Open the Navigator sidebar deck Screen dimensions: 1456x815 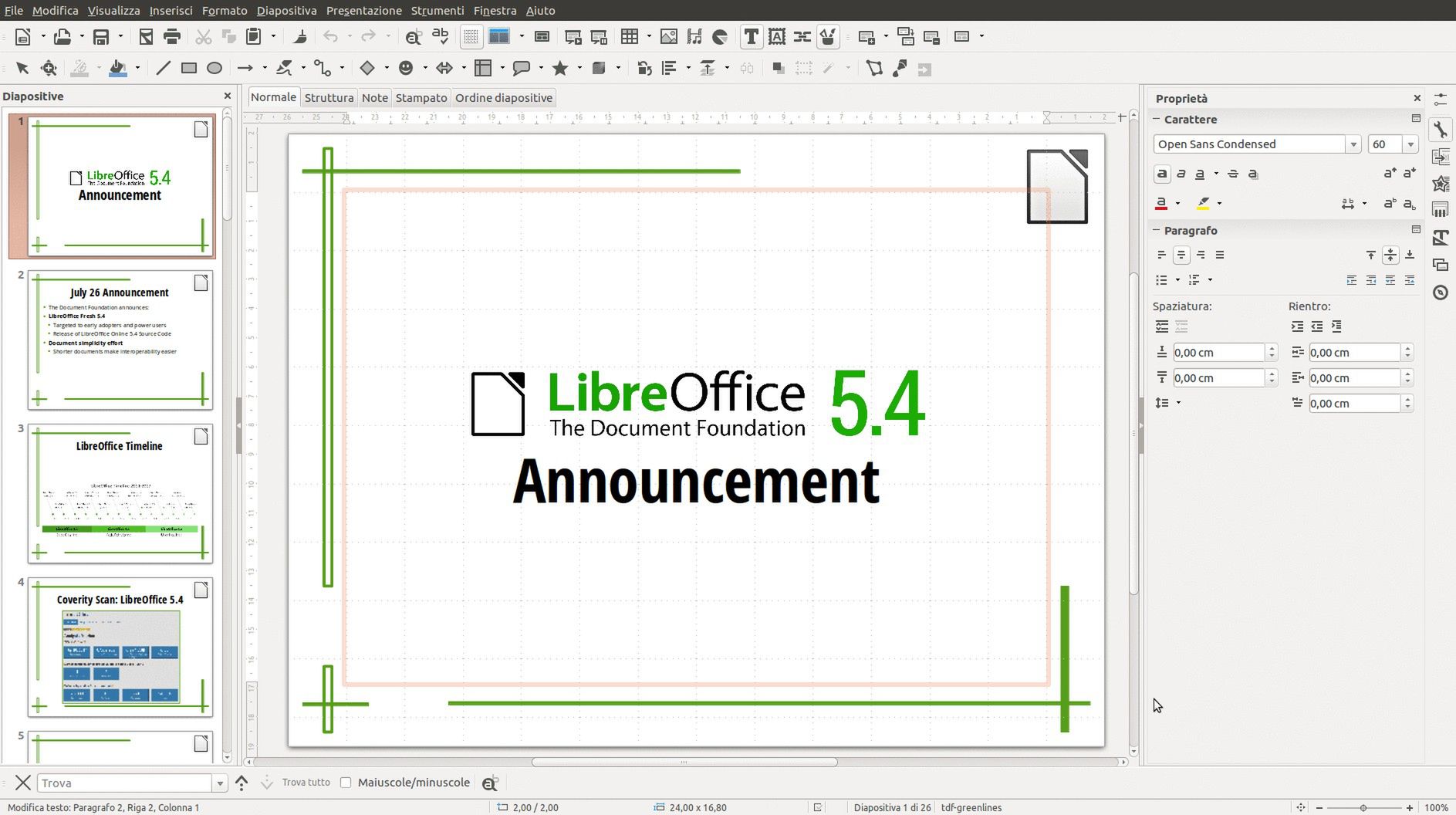pyautogui.click(x=1440, y=293)
